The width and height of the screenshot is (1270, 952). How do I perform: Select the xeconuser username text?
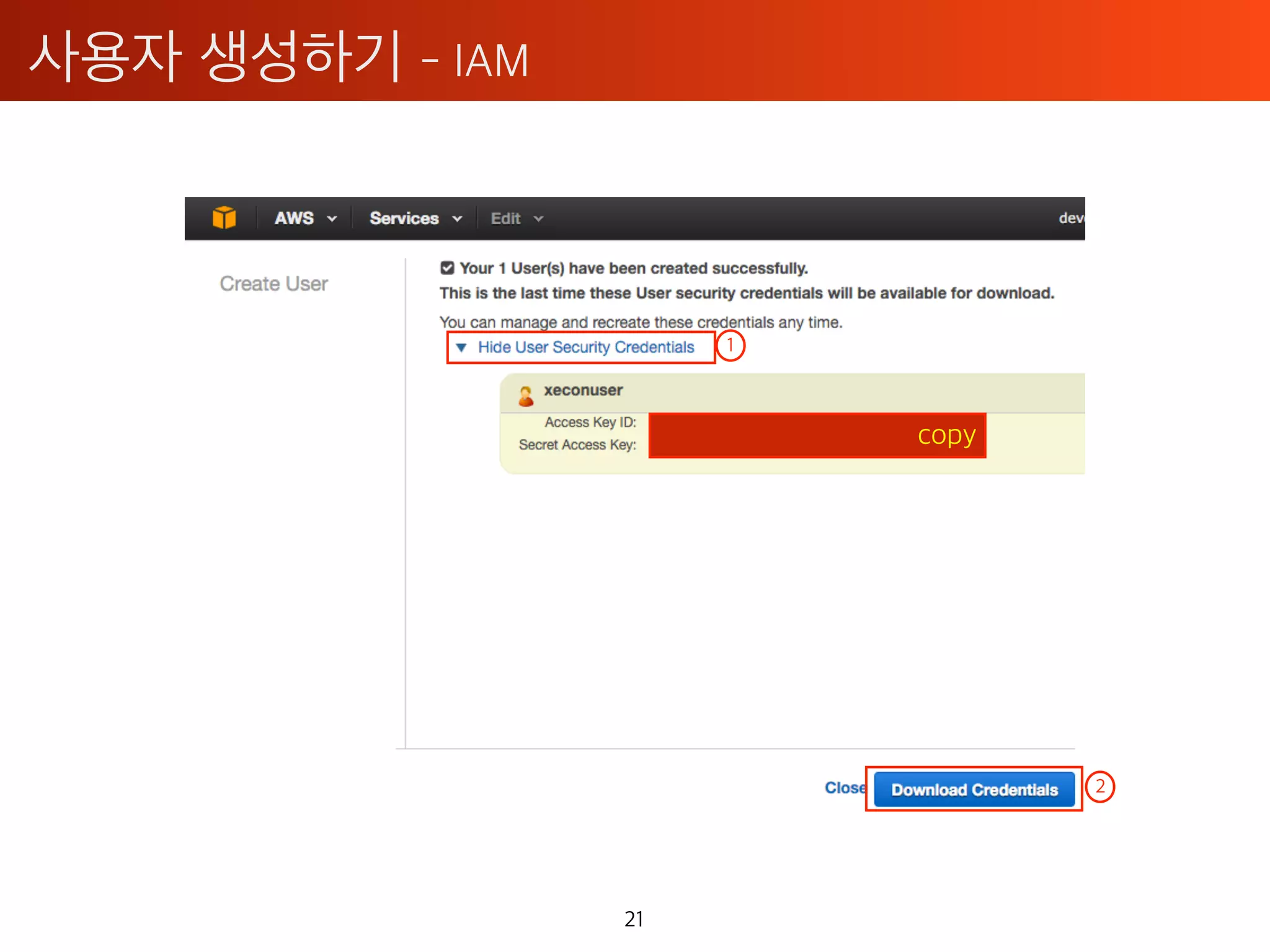[x=583, y=390]
